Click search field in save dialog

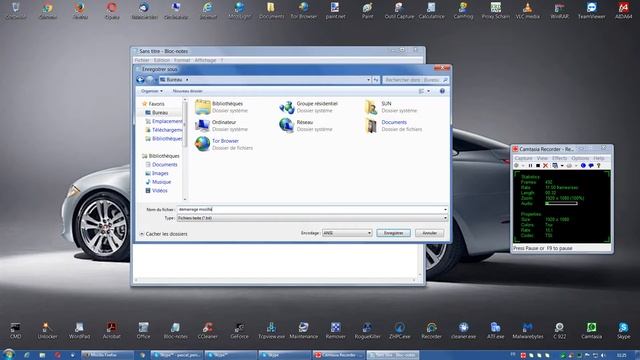coord(416,80)
